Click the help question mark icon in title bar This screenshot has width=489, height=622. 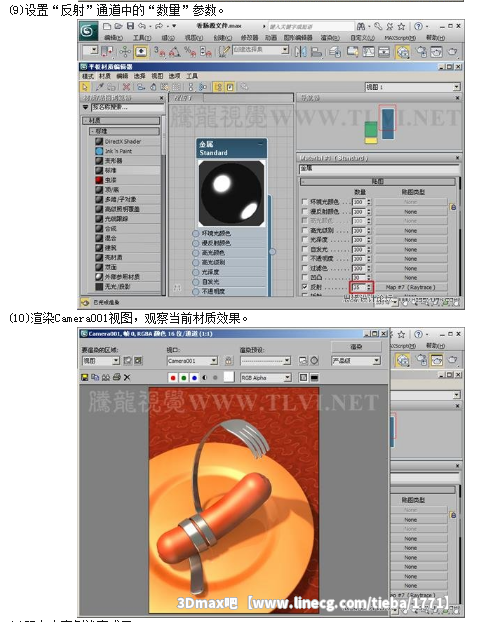click(418, 26)
